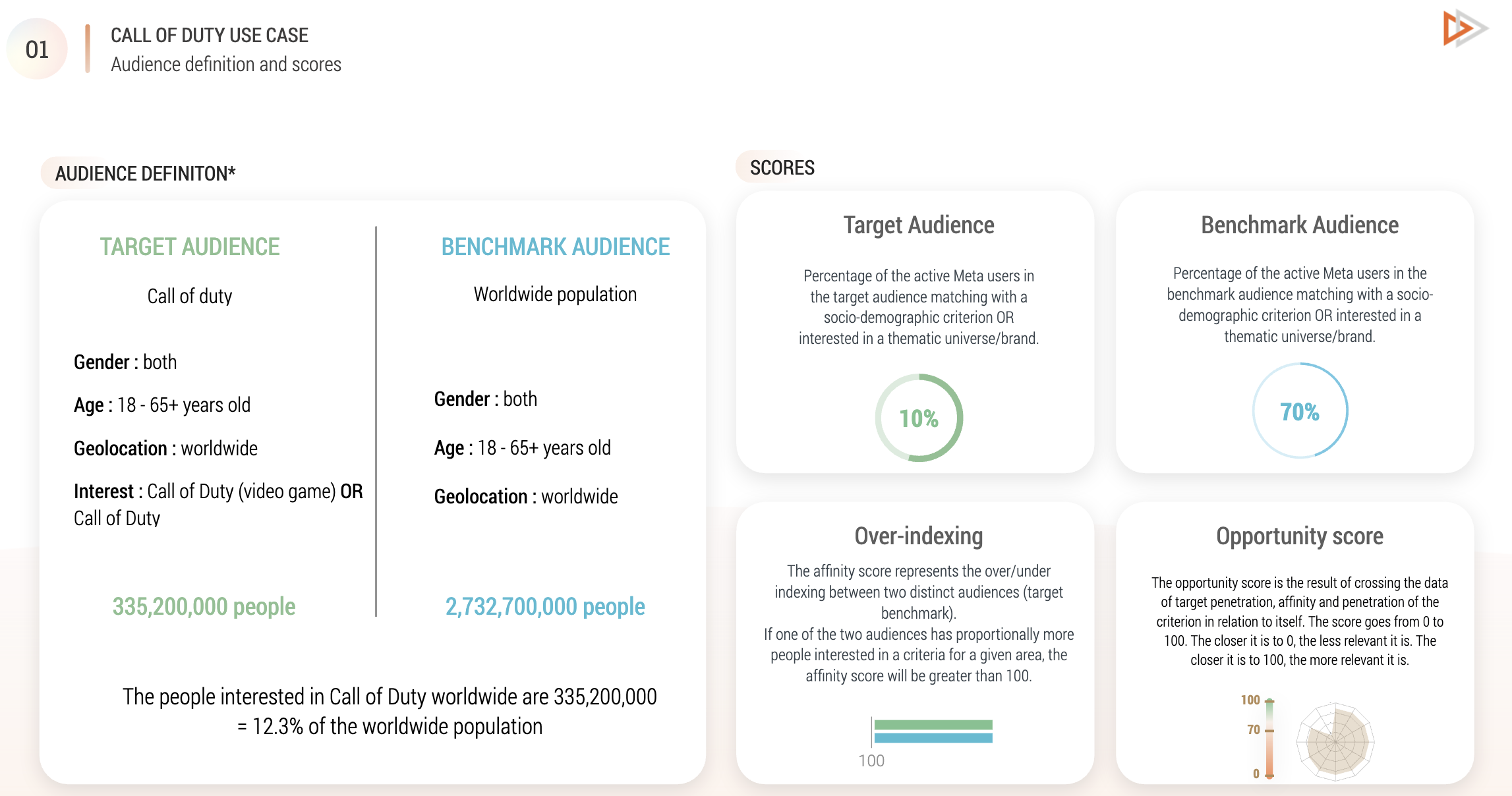The height and width of the screenshot is (796, 1512).
Task: Click the 'CALL OF DUTY USE CASE' title
Action: tap(210, 35)
